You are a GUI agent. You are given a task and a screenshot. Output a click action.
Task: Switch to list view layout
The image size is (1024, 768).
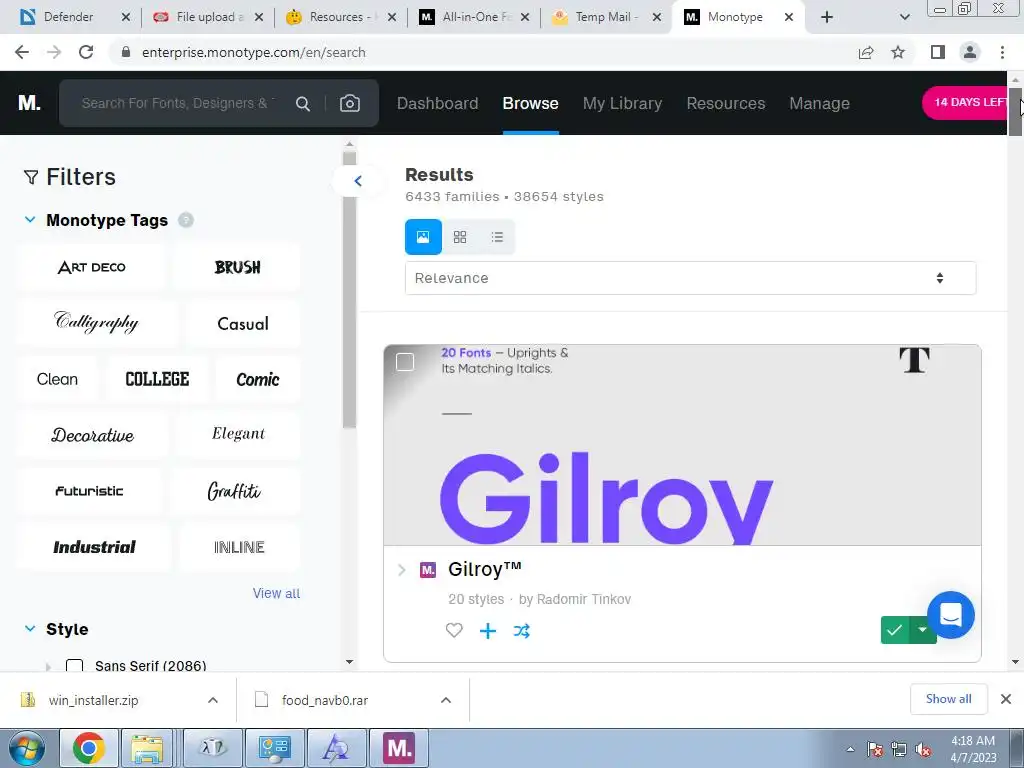click(497, 236)
